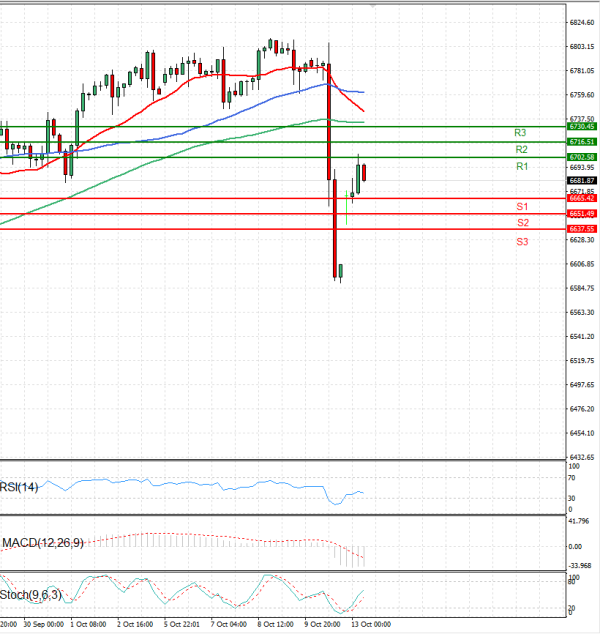The width and height of the screenshot is (600, 634).
Task: Click the S2 support label
Action: point(522,222)
